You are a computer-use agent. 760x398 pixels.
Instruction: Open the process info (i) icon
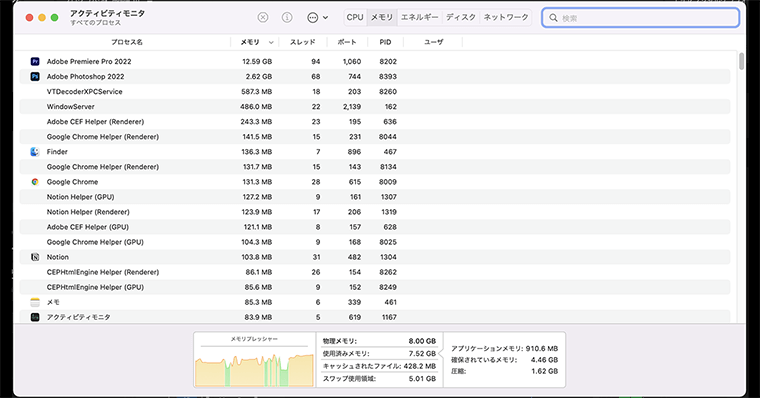[x=287, y=17]
